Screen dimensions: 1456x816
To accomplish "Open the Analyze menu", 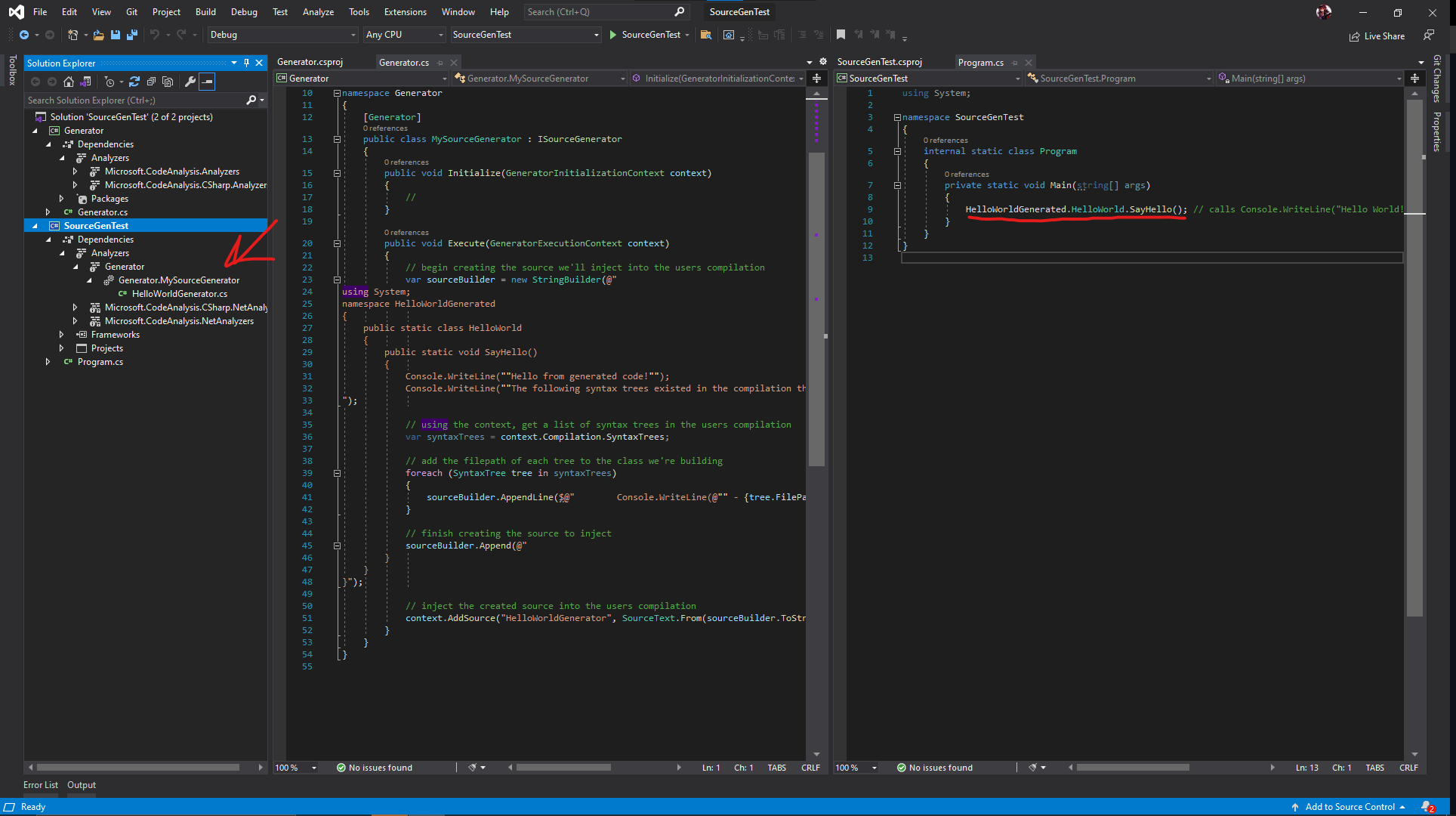I will (318, 12).
